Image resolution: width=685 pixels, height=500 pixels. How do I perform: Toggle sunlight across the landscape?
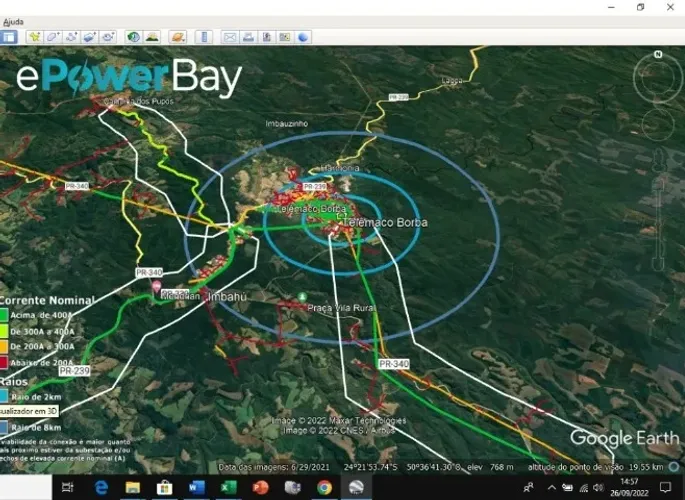pos(152,37)
